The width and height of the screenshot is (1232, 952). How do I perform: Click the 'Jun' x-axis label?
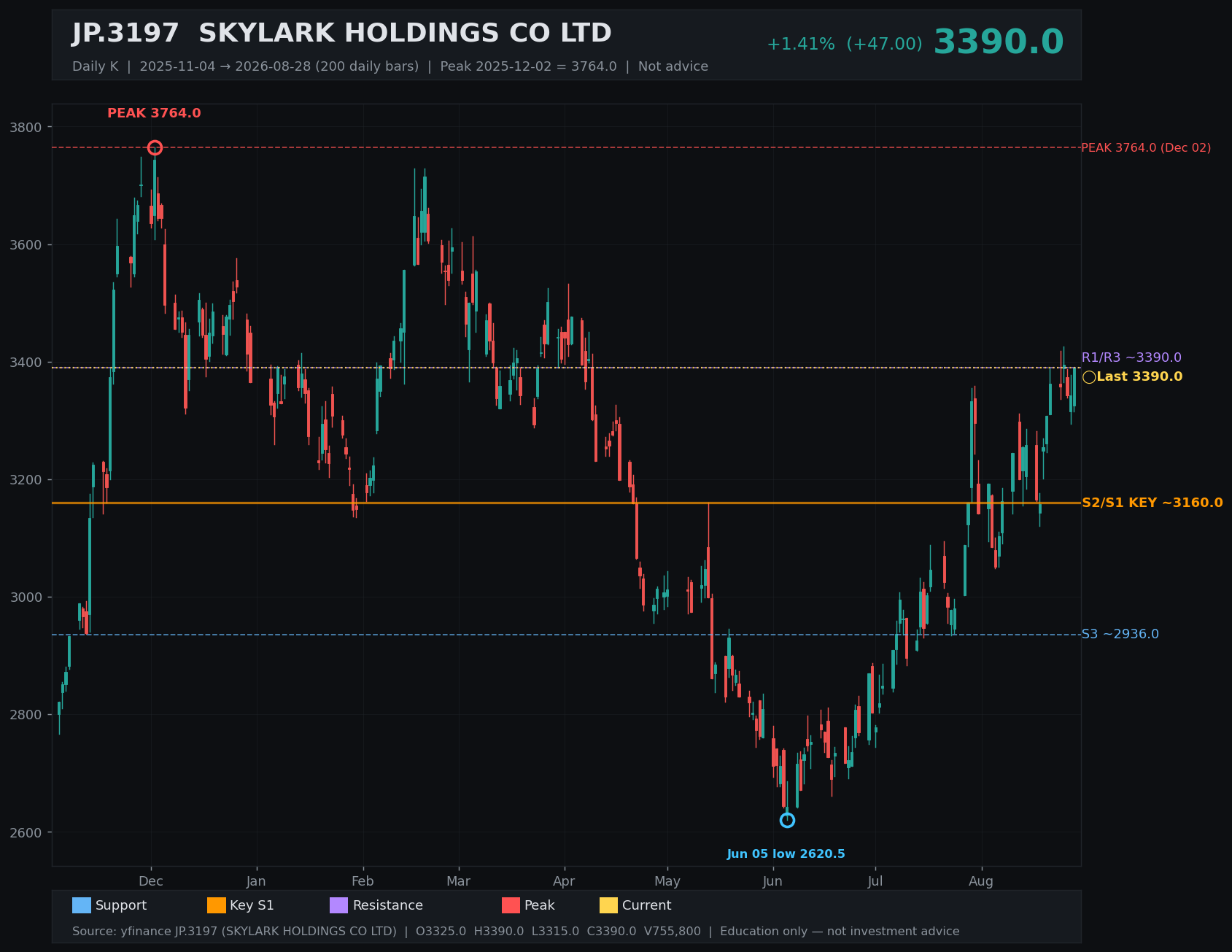point(772,881)
